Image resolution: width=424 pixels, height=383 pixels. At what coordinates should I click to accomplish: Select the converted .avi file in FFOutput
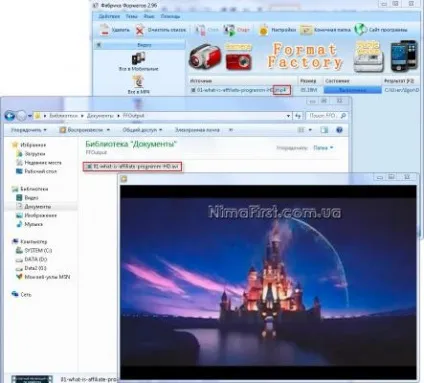[x=133, y=166]
